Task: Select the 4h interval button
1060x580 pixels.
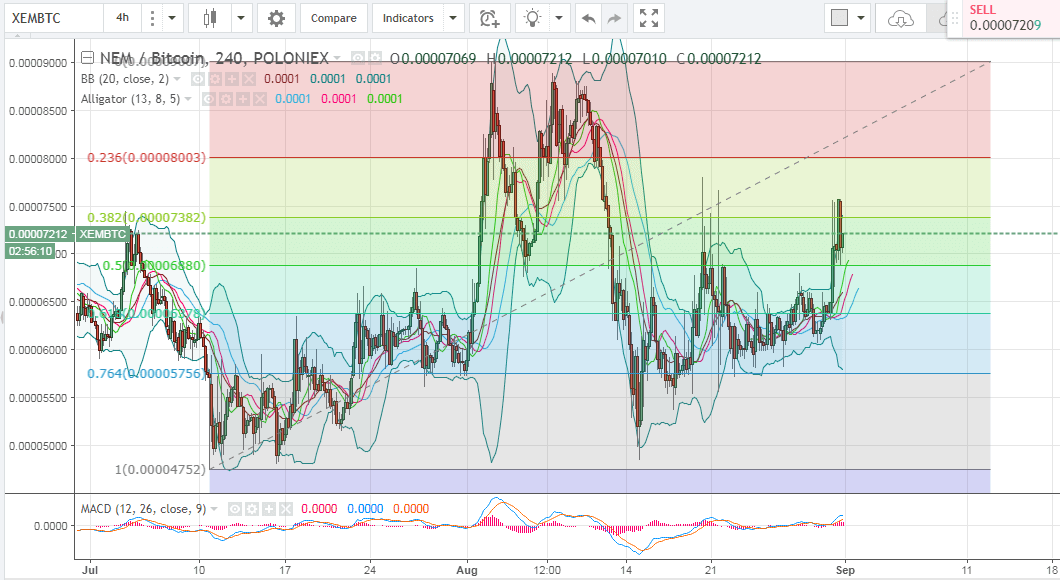Action: coord(122,18)
